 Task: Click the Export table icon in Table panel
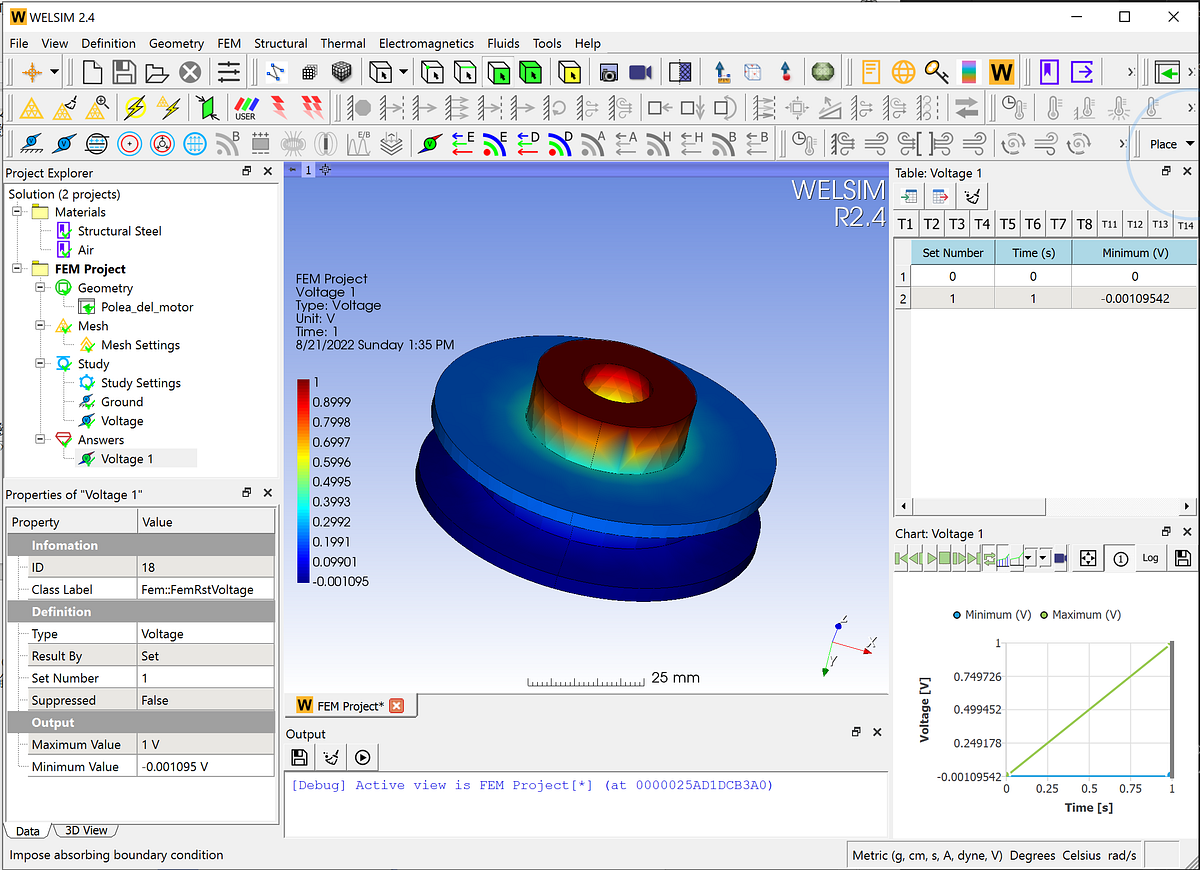coord(938,196)
